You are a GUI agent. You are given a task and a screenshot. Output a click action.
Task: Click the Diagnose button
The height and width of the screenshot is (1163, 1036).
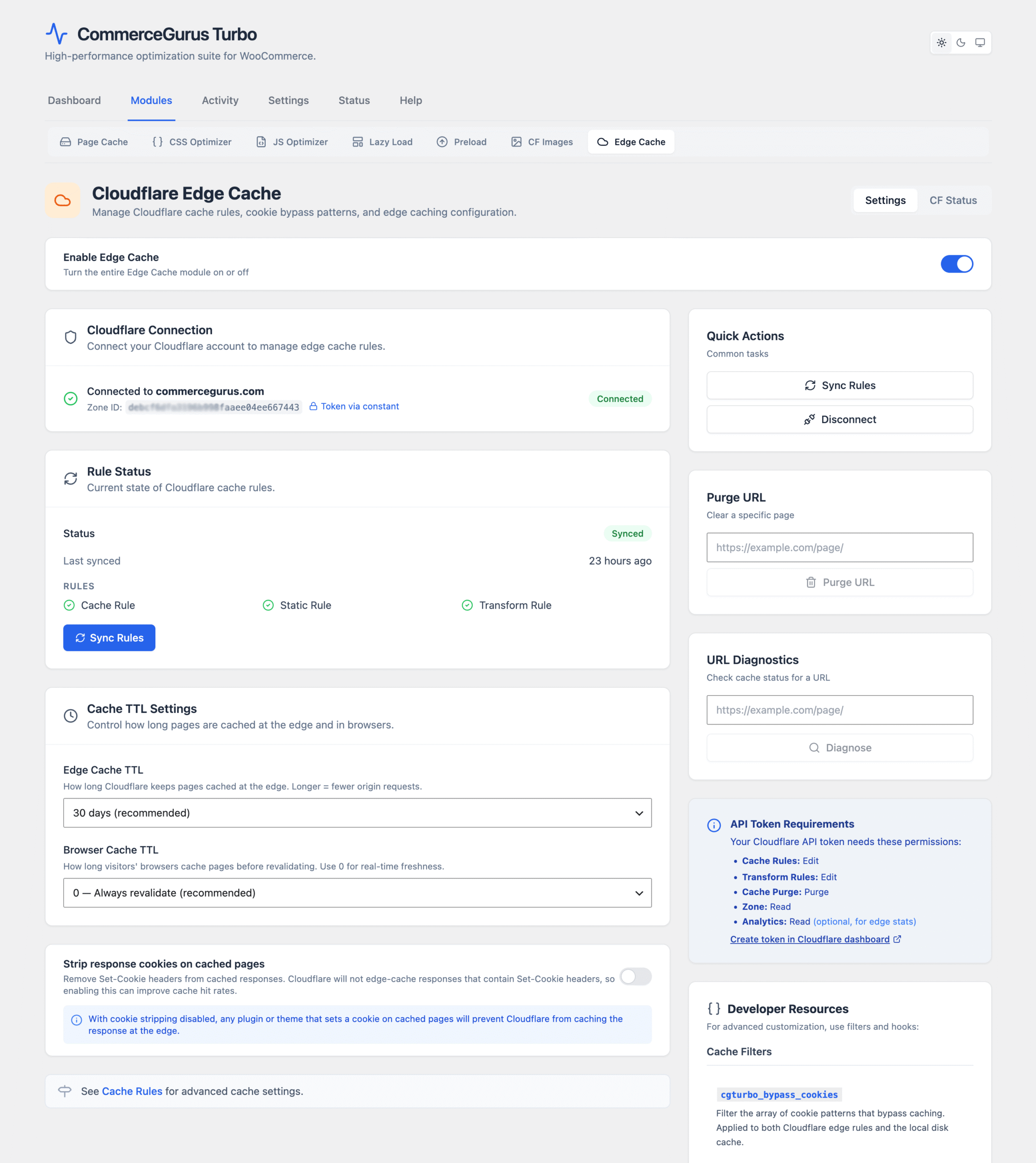(840, 747)
